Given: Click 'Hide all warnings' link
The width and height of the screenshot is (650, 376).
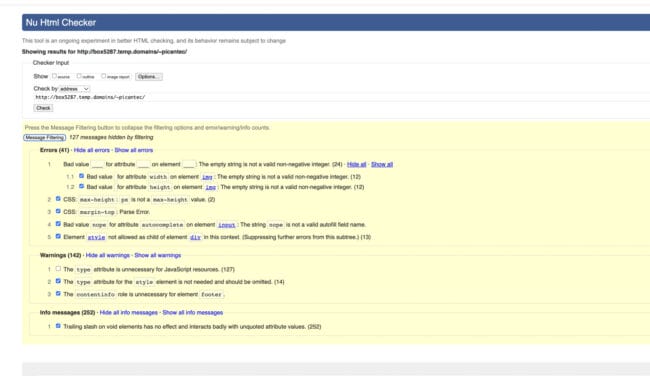Looking at the screenshot, I should pos(108,255).
